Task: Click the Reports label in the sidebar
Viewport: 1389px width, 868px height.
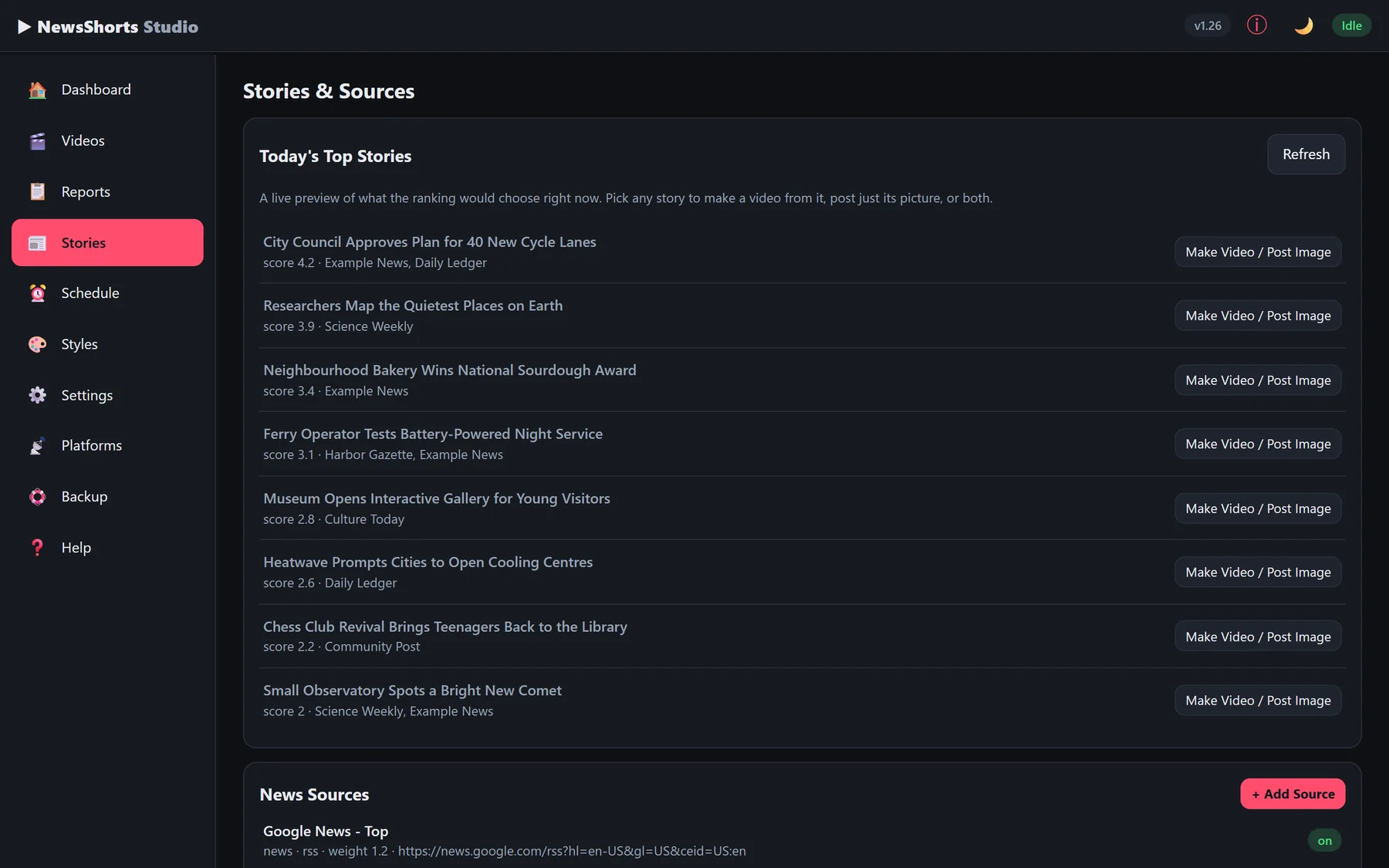Action: [86, 191]
